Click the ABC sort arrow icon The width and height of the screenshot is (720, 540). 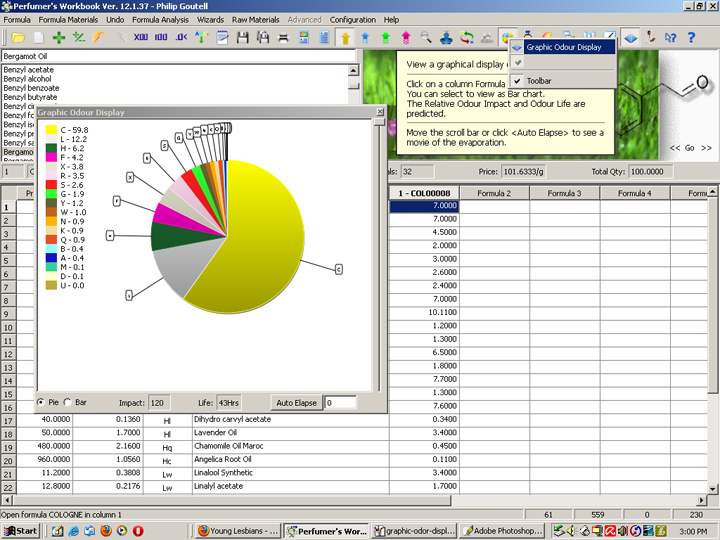pos(201,38)
